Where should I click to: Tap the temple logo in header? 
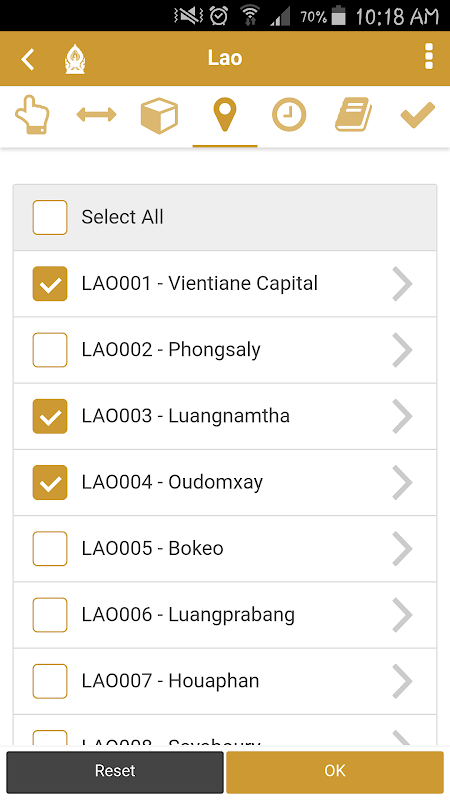pyautogui.click(x=75, y=59)
